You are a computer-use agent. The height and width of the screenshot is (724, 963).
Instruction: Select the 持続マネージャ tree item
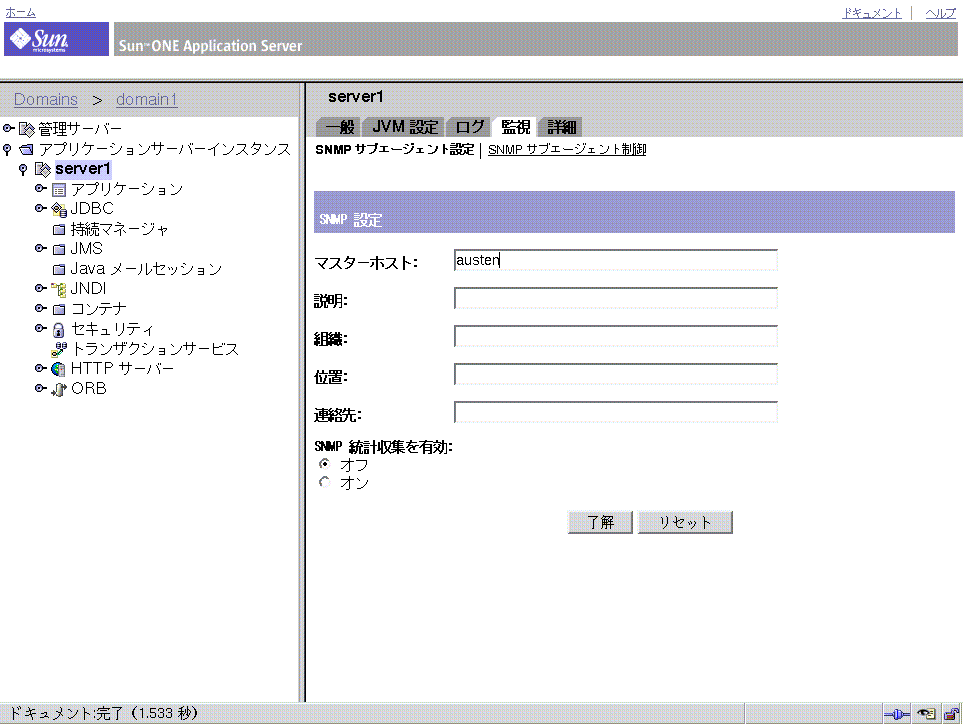[x=119, y=230]
